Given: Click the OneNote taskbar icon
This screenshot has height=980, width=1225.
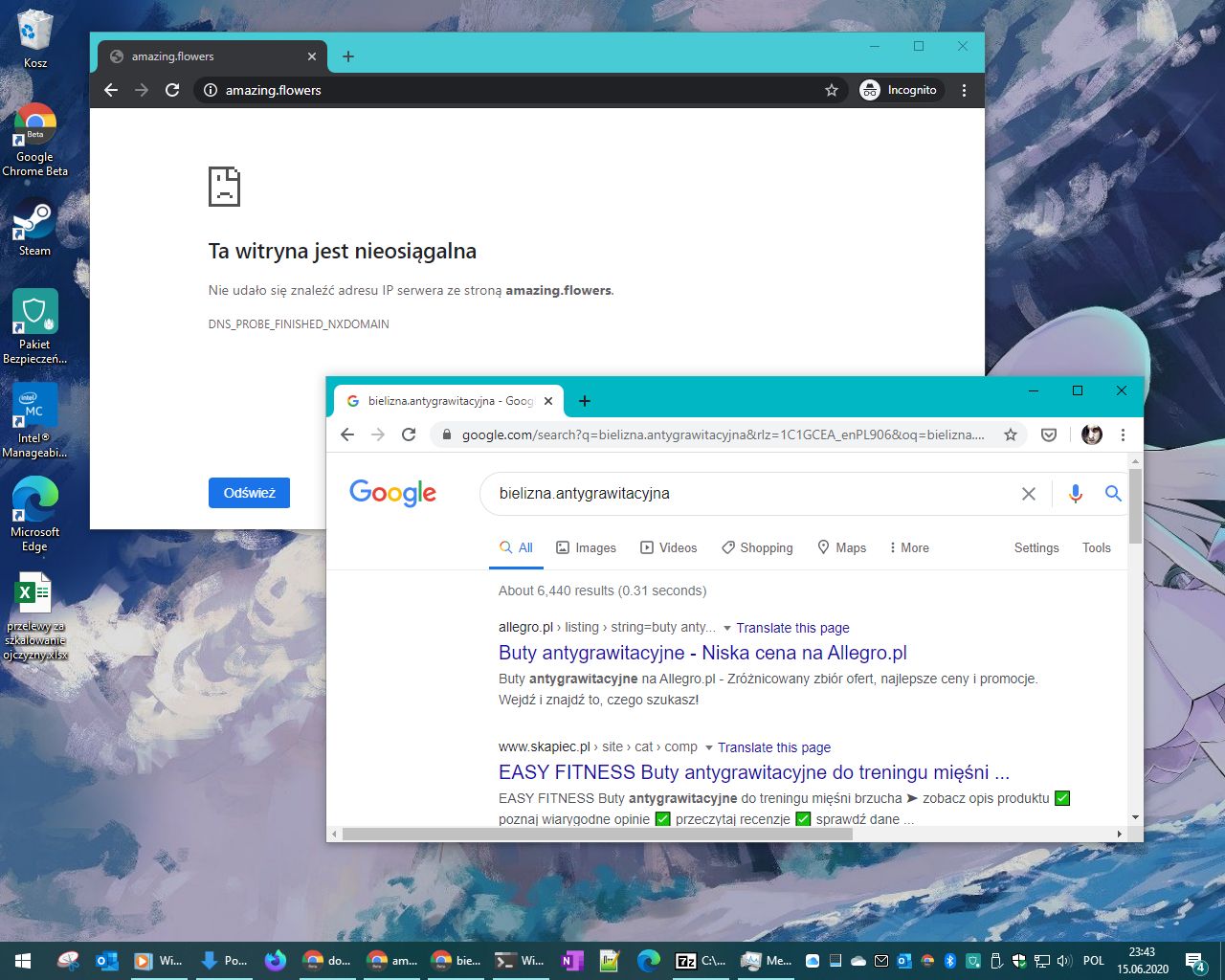Looking at the screenshot, I should [572, 961].
